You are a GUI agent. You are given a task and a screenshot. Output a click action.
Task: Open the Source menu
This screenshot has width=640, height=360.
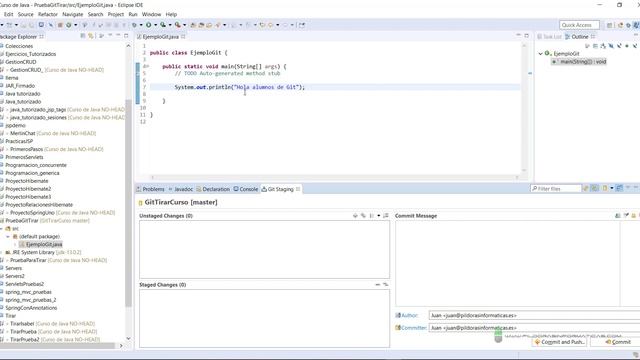(25, 14)
